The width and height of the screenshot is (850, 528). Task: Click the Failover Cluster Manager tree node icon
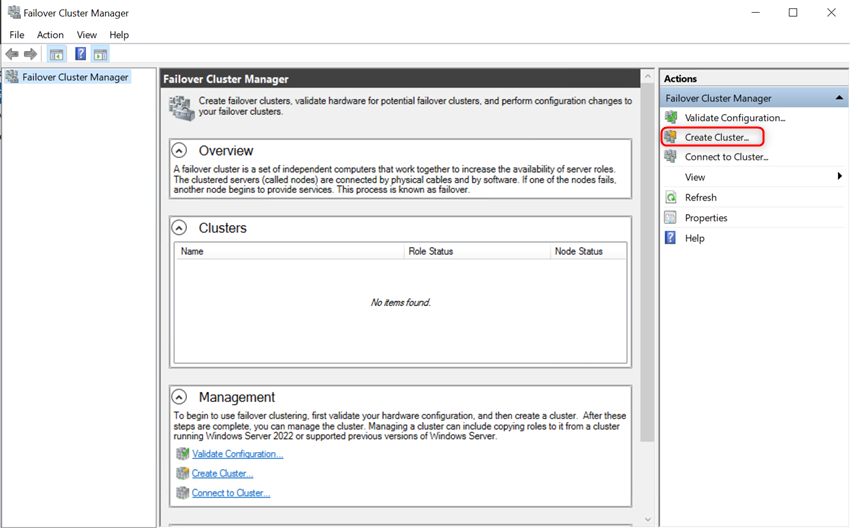coord(12,77)
